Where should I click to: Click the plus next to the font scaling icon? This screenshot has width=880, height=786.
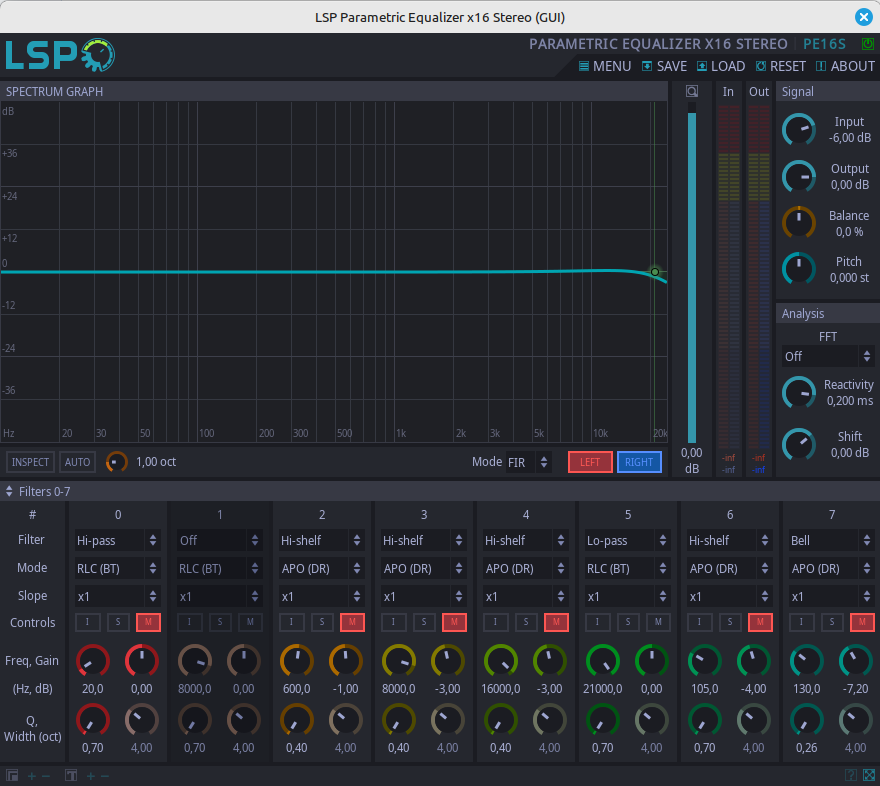[x=90, y=776]
